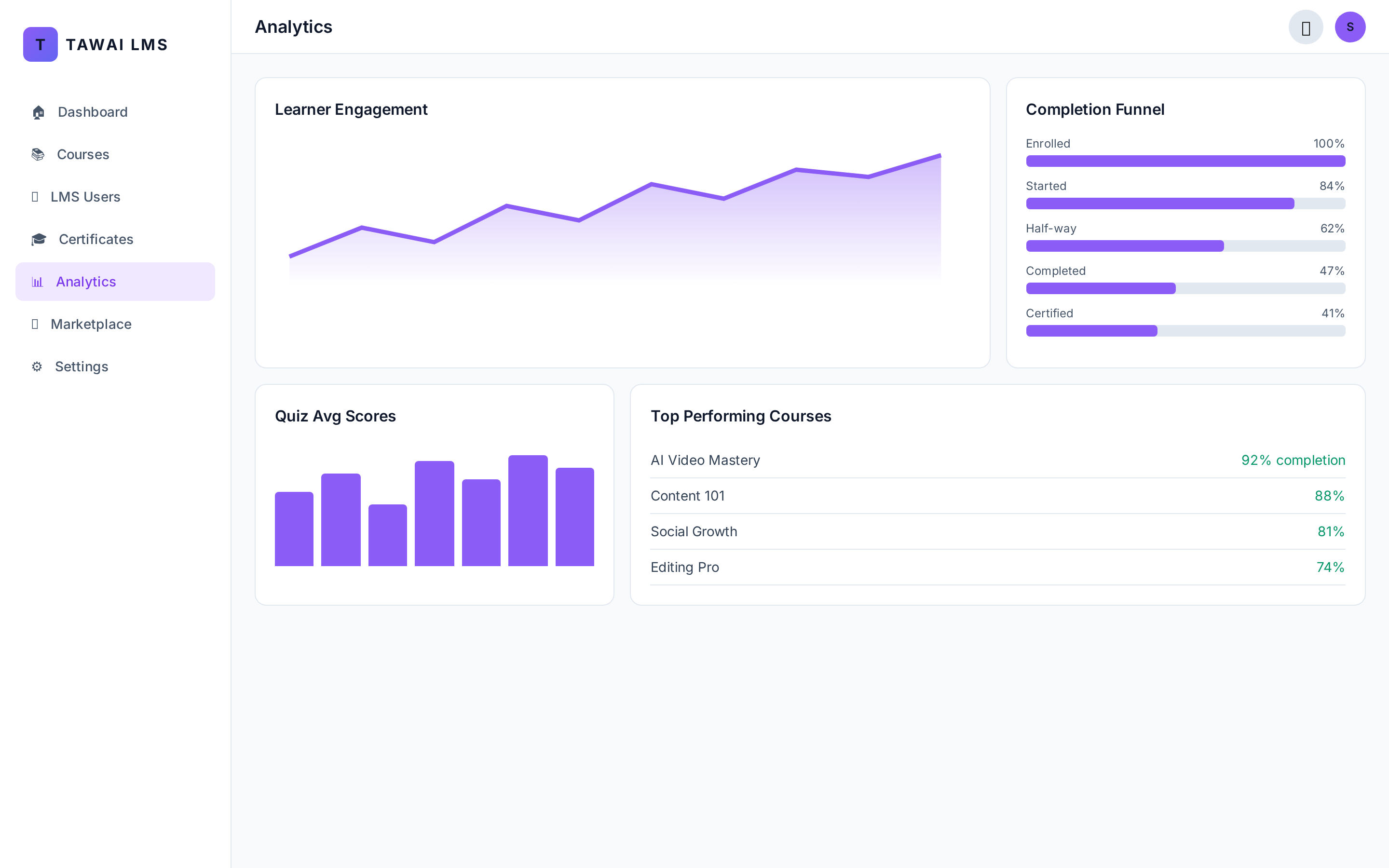Image resolution: width=1389 pixels, height=868 pixels.
Task: Open Settings from the sidebar
Action: [x=115, y=367]
